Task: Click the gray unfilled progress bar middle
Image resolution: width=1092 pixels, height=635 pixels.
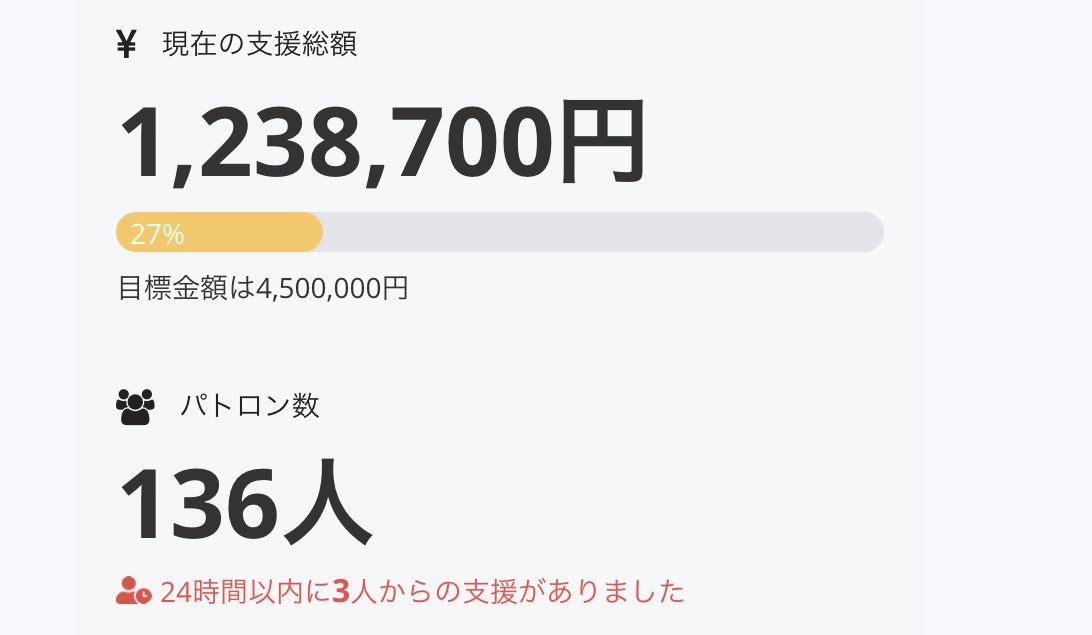Action: click(x=600, y=232)
